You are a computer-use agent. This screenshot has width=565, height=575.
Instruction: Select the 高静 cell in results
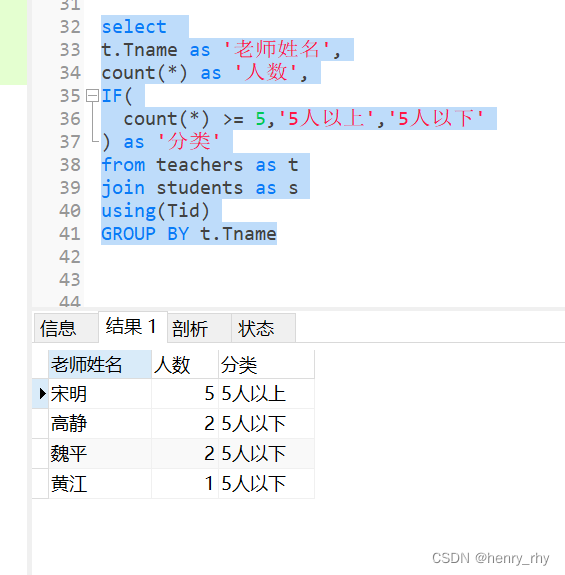(x=100, y=424)
